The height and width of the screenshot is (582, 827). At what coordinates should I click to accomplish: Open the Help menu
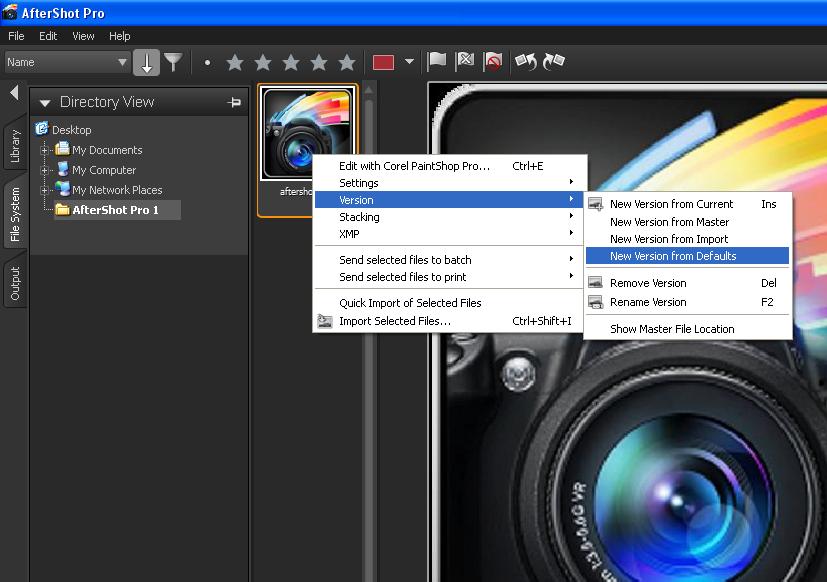point(120,36)
